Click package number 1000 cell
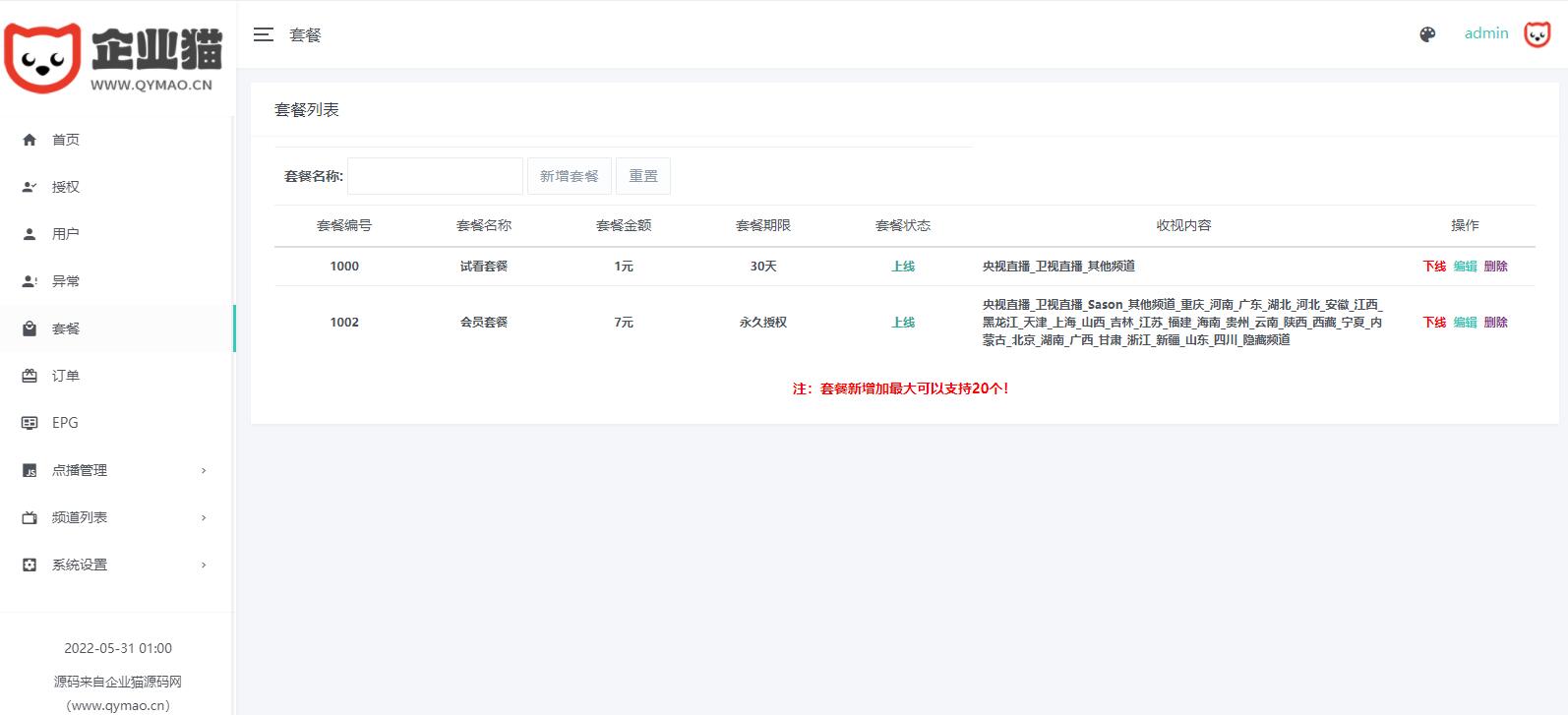1568x715 pixels. (x=344, y=267)
